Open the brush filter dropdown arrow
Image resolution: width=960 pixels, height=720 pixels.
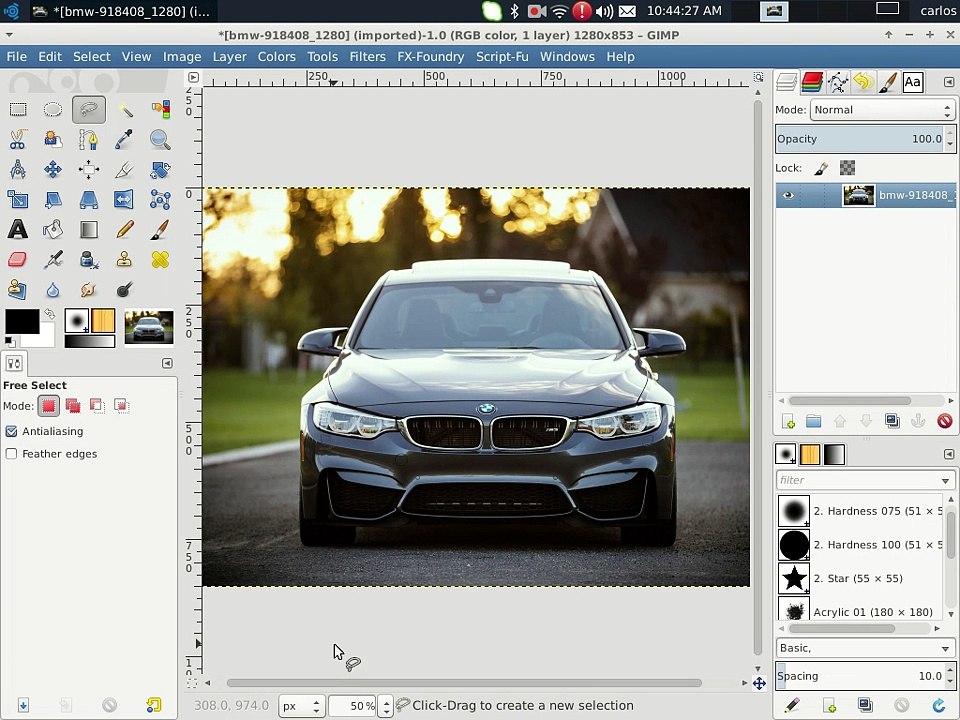945,481
